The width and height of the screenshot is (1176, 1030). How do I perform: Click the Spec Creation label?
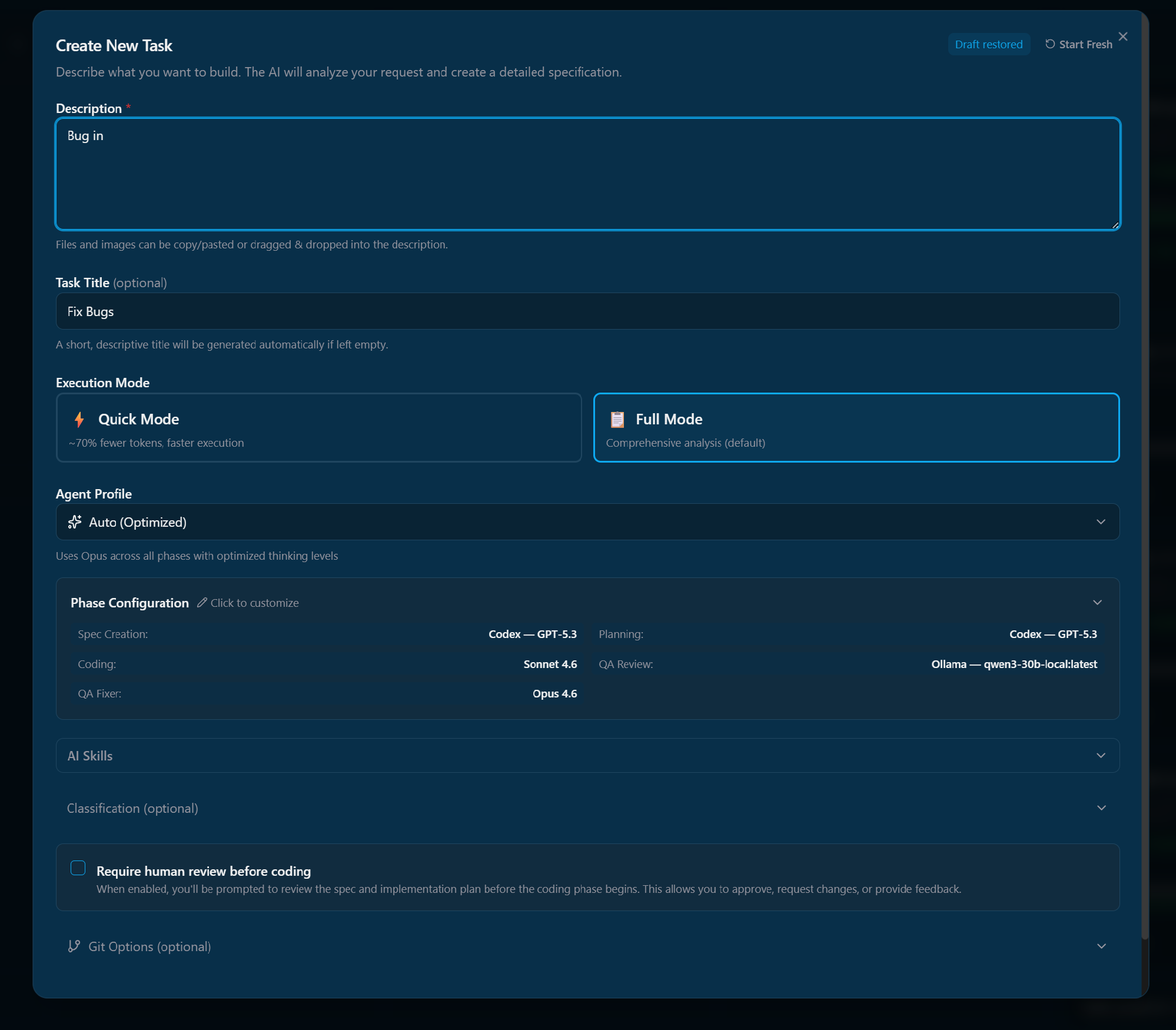pos(113,634)
